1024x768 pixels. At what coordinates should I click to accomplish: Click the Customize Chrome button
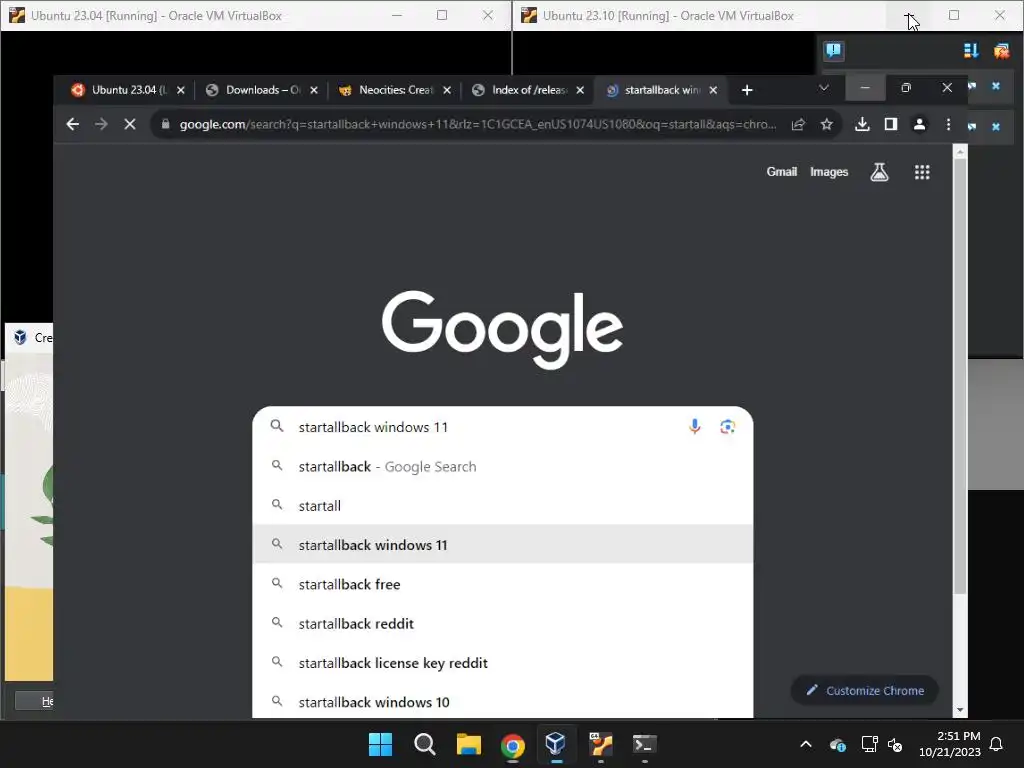[x=865, y=690]
